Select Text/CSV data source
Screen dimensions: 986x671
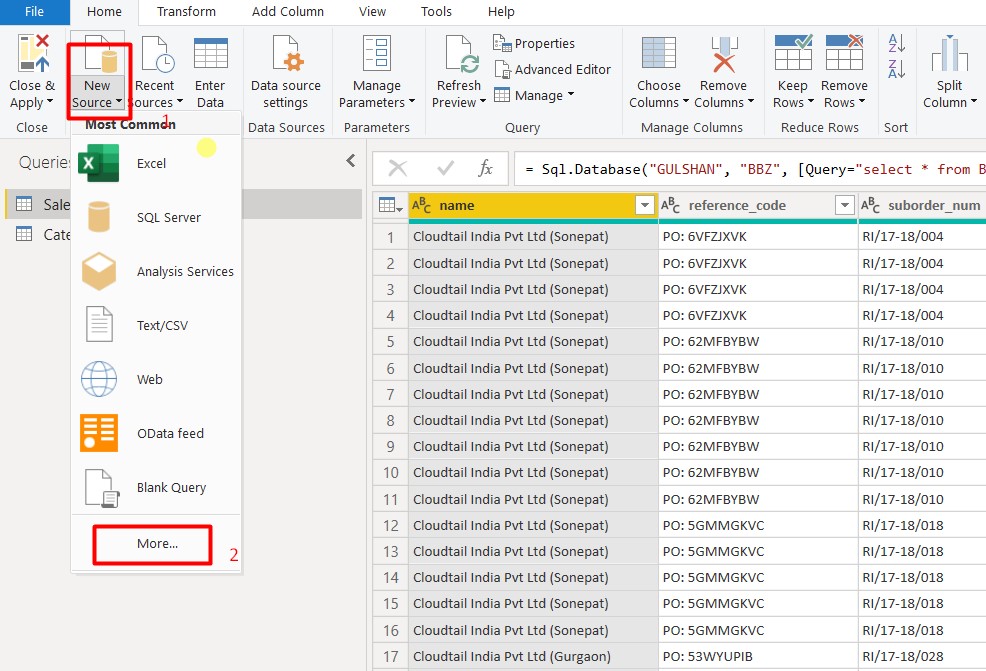pos(156,326)
